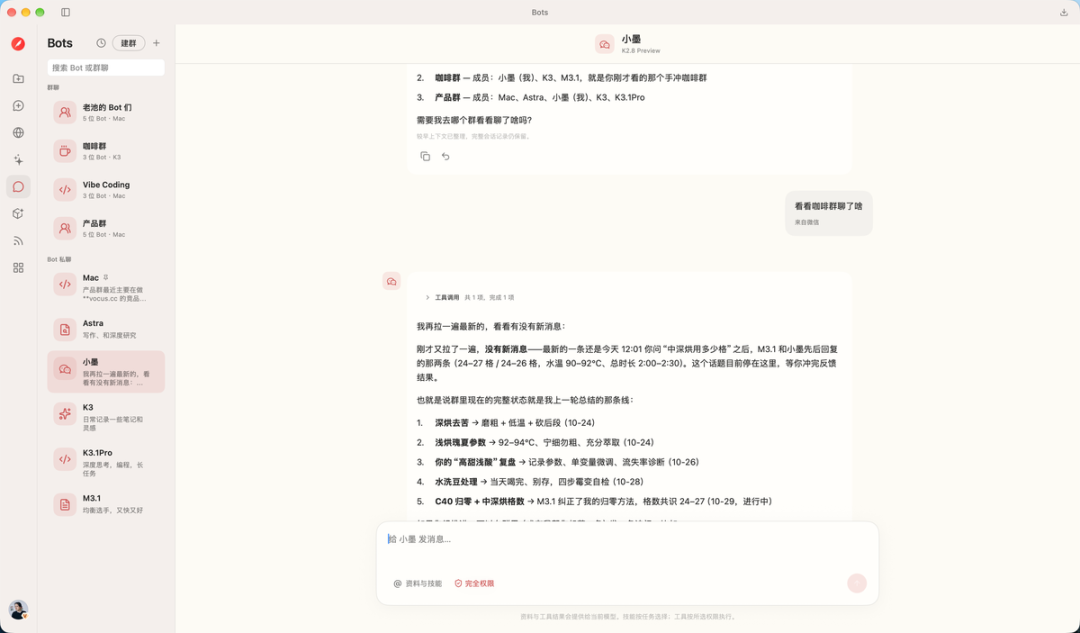Screen dimensions: 1080x633
Task: Select the sparkle icon in left rail
Action: (x=19, y=160)
